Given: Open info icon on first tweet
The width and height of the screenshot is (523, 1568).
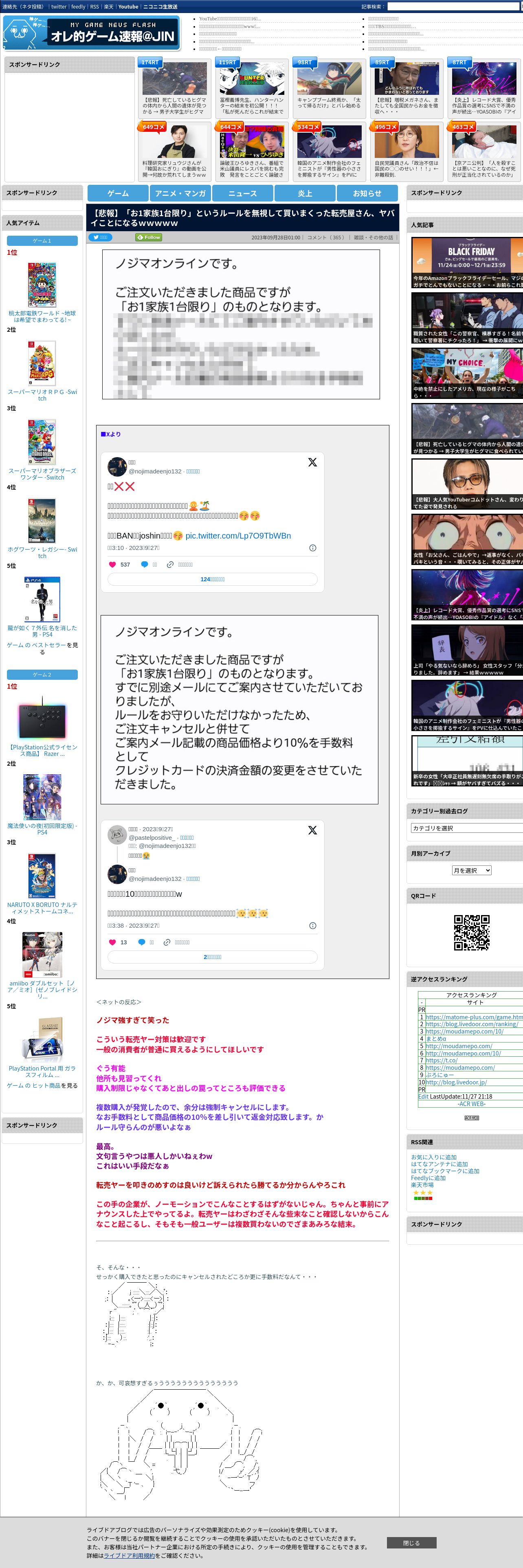Looking at the screenshot, I should [312, 547].
